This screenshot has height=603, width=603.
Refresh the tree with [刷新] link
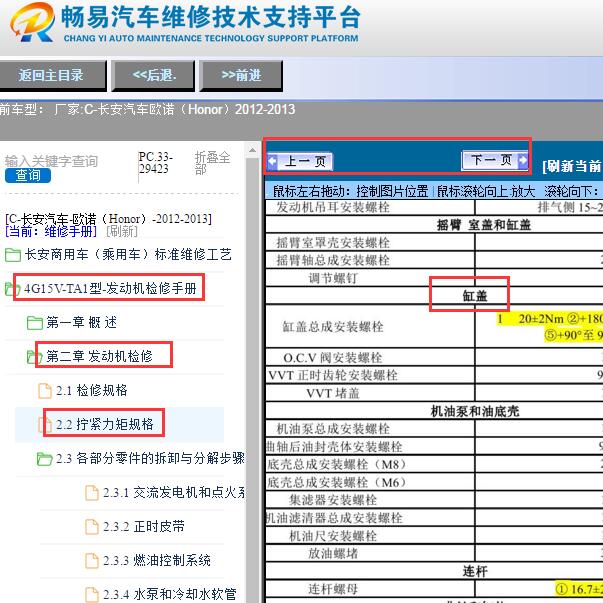click(x=122, y=232)
